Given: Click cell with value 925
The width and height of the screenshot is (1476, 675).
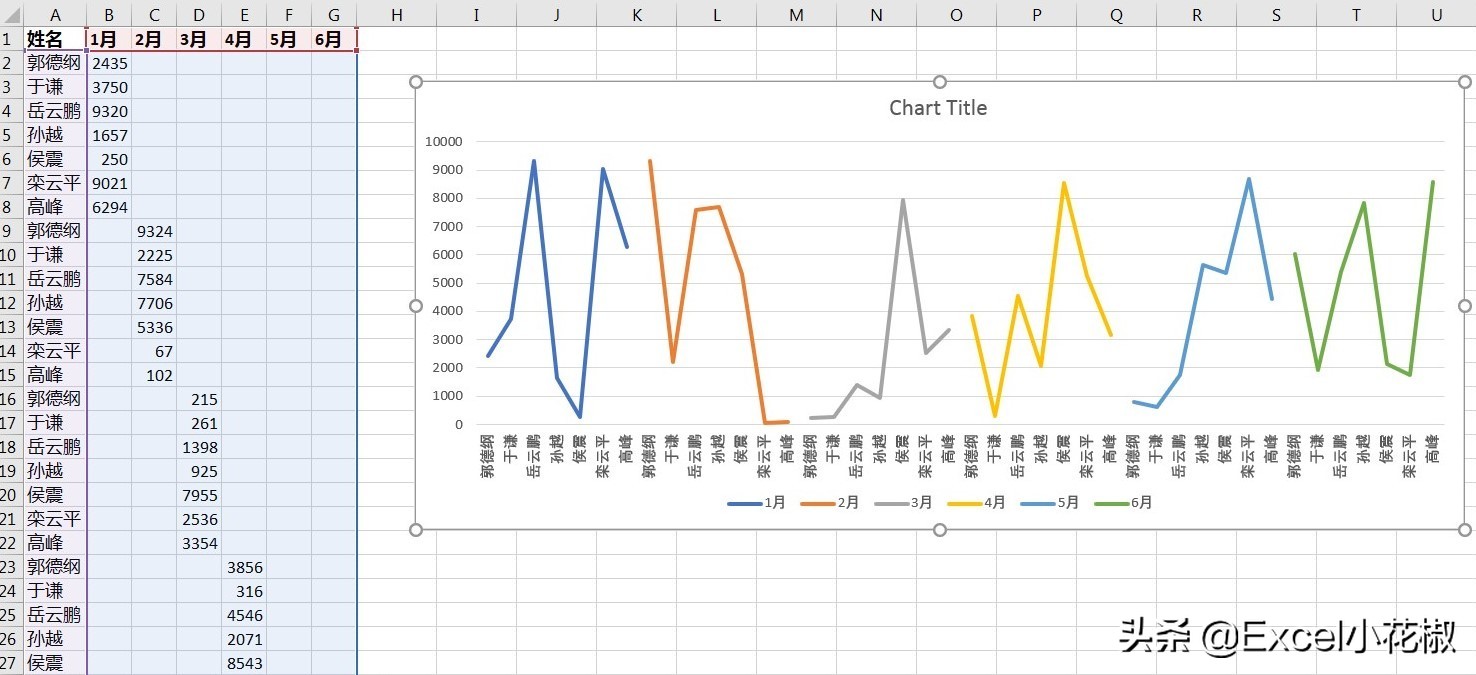Looking at the screenshot, I should pyautogui.click(x=199, y=471).
